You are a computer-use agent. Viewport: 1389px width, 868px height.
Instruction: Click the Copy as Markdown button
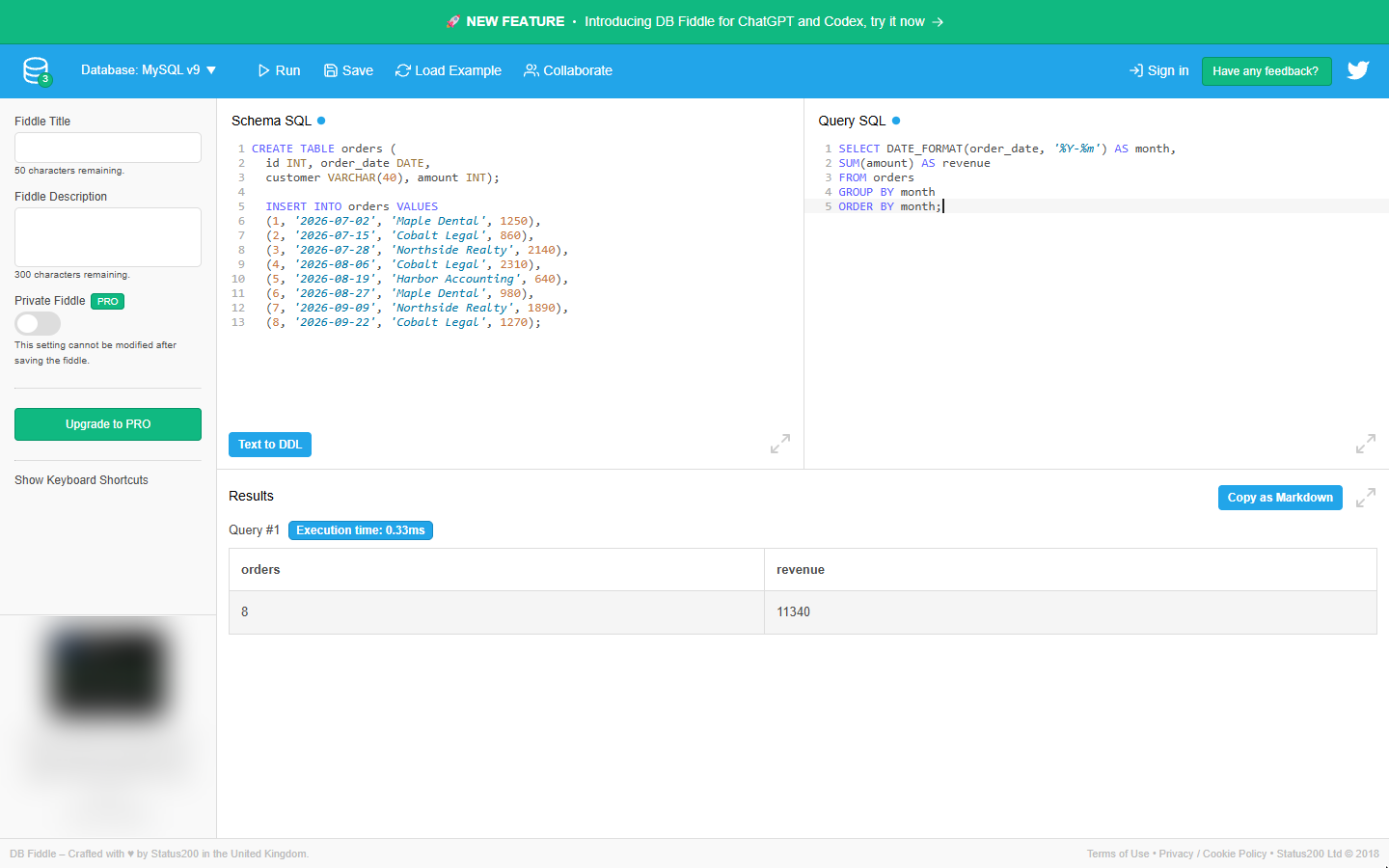tap(1280, 498)
